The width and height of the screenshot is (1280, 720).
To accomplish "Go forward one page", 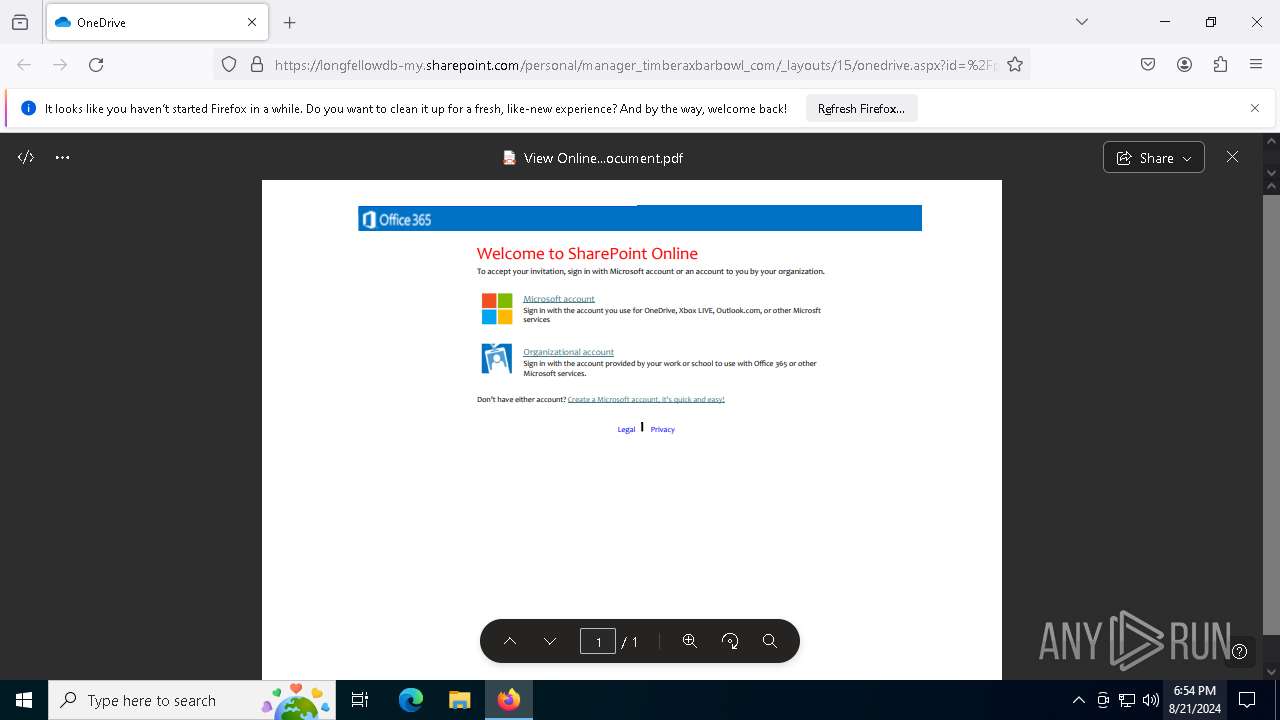I will 60,65.
